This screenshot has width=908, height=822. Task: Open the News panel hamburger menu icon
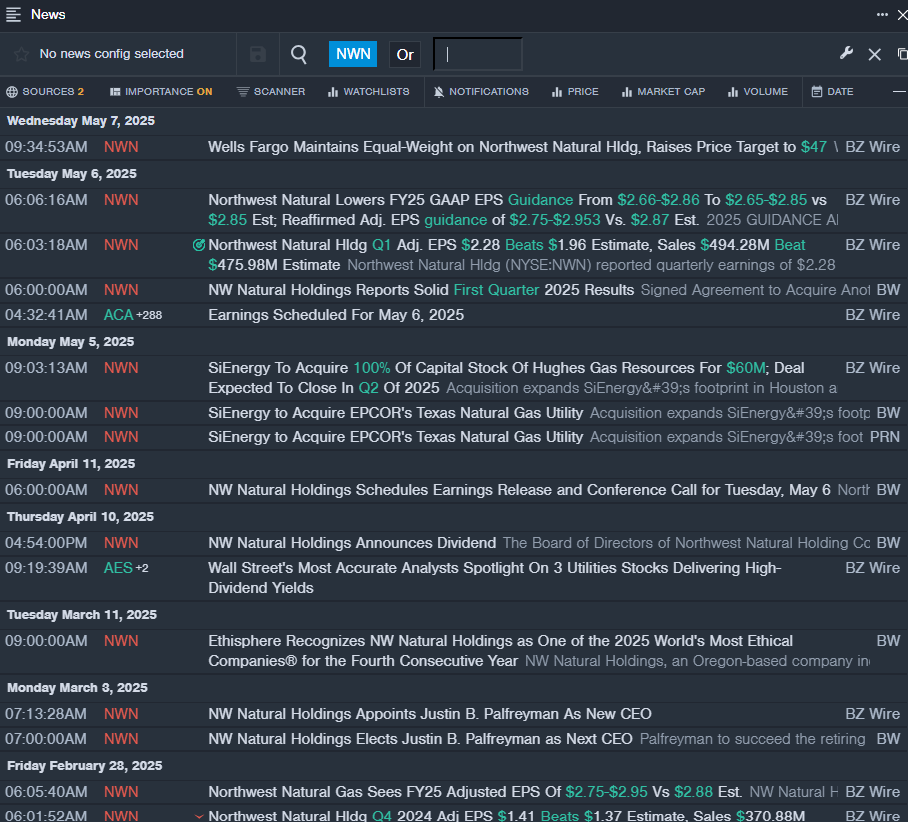(x=13, y=14)
